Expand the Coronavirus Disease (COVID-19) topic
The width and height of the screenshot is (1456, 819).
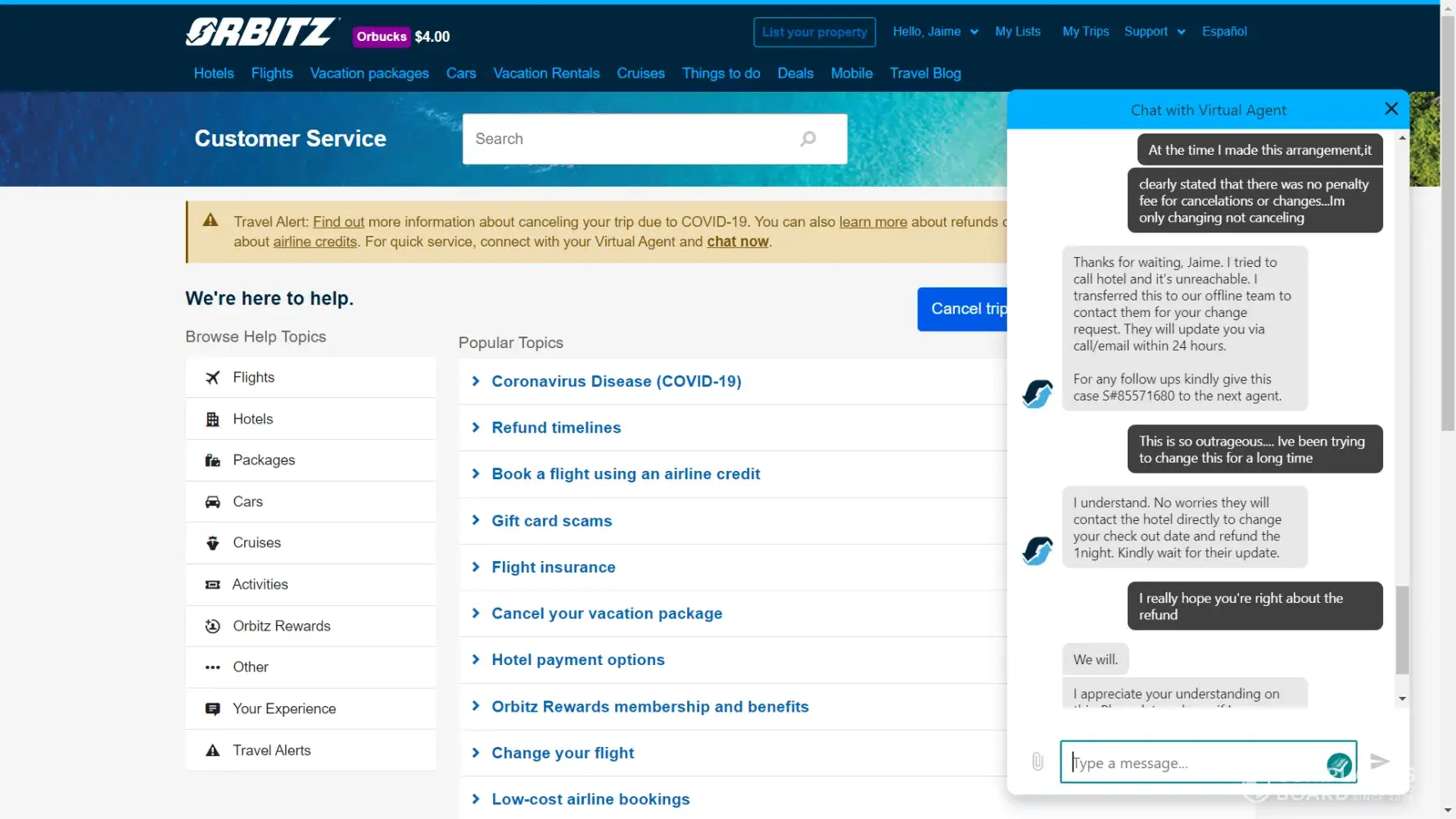coord(616,382)
